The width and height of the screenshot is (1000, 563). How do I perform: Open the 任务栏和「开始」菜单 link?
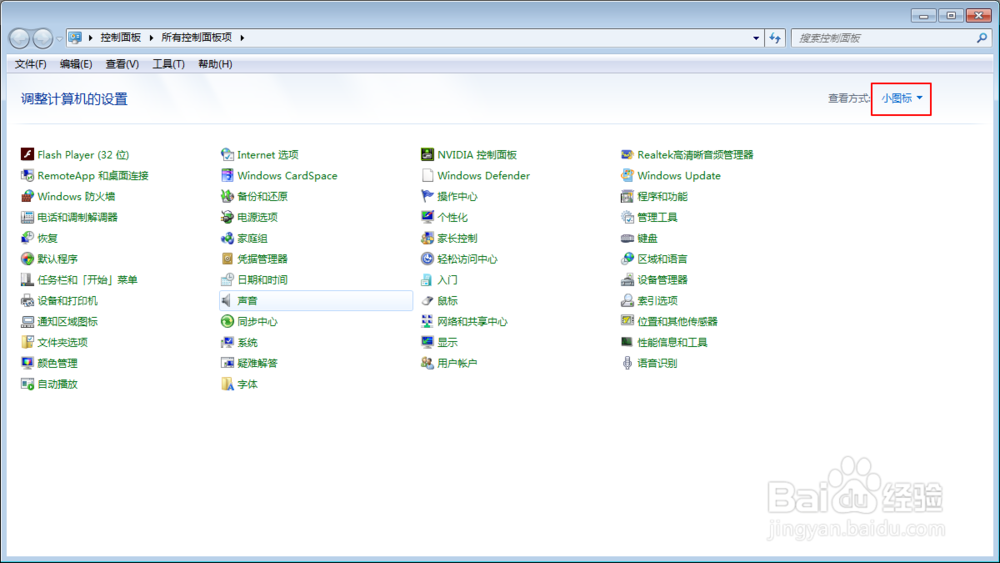pyautogui.click(x=87, y=280)
